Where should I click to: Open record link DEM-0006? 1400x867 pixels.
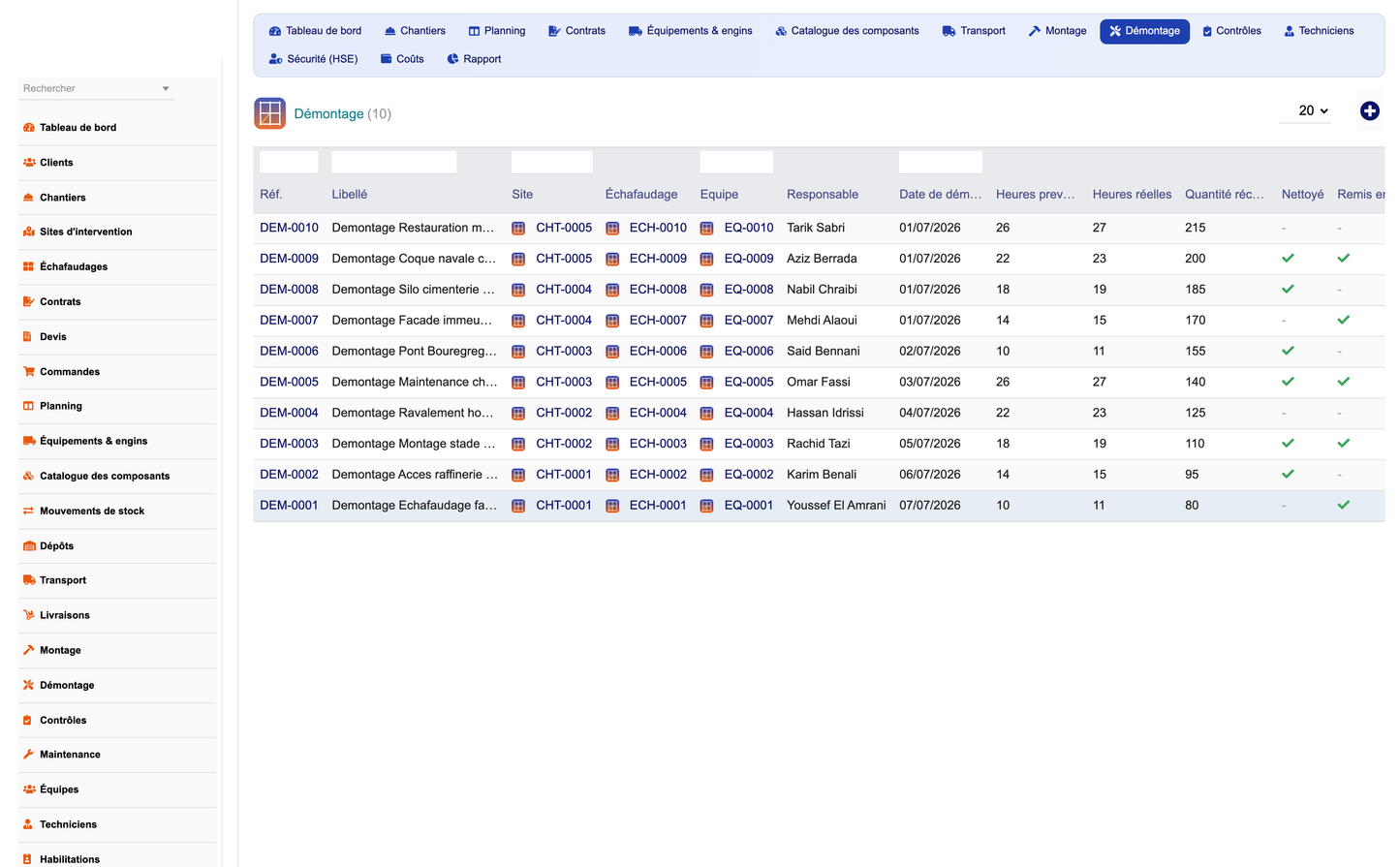pyautogui.click(x=289, y=352)
